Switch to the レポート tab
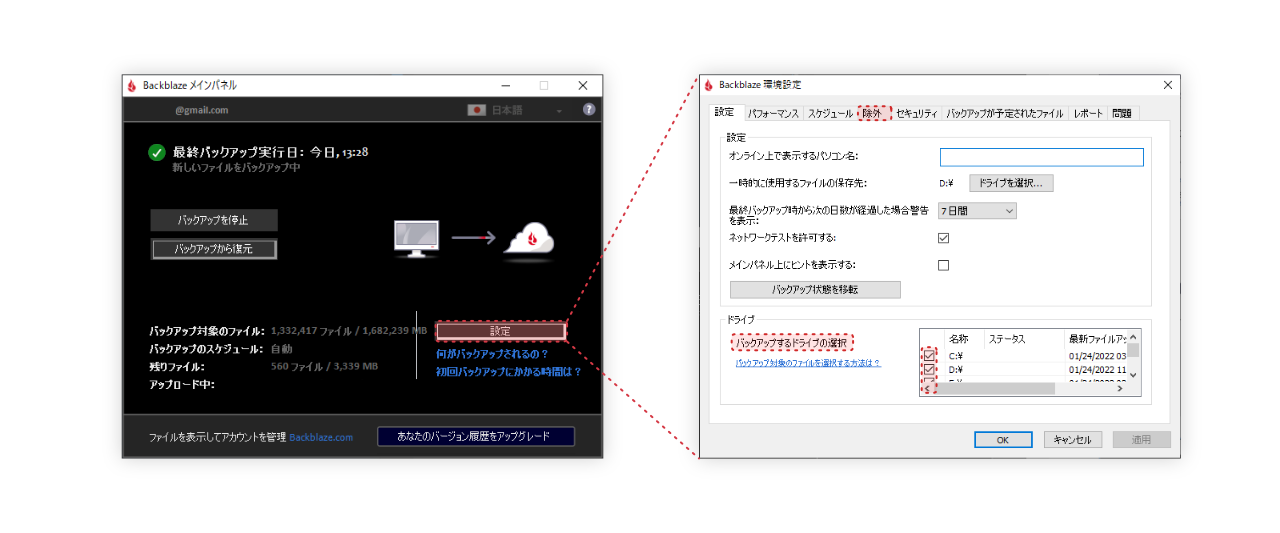 1088,114
